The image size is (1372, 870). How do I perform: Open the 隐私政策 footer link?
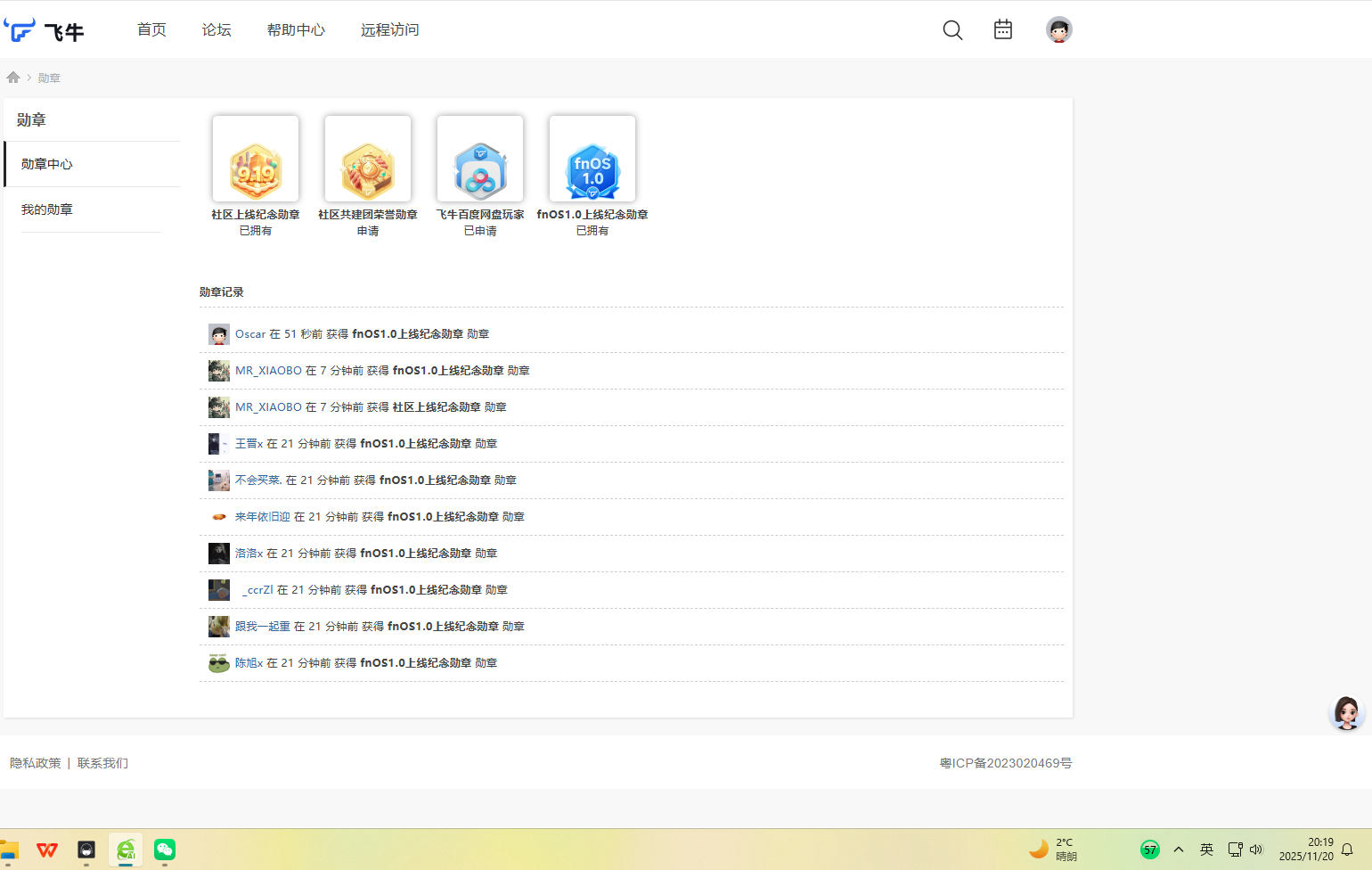36,763
